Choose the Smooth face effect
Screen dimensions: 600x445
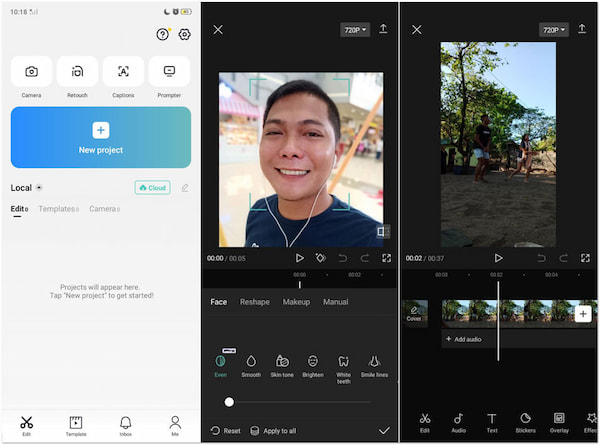pos(251,366)
